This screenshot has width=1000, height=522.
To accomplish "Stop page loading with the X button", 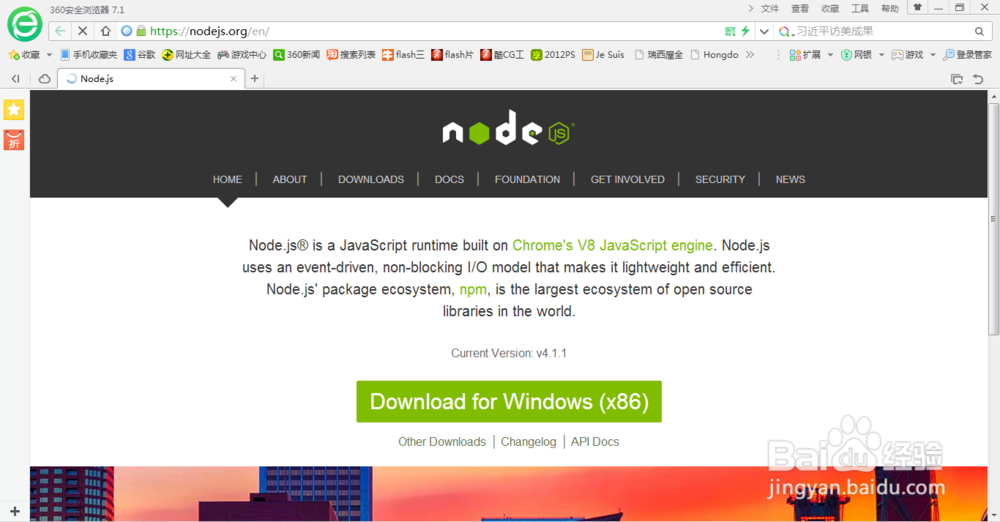I will tap(82, 31).
